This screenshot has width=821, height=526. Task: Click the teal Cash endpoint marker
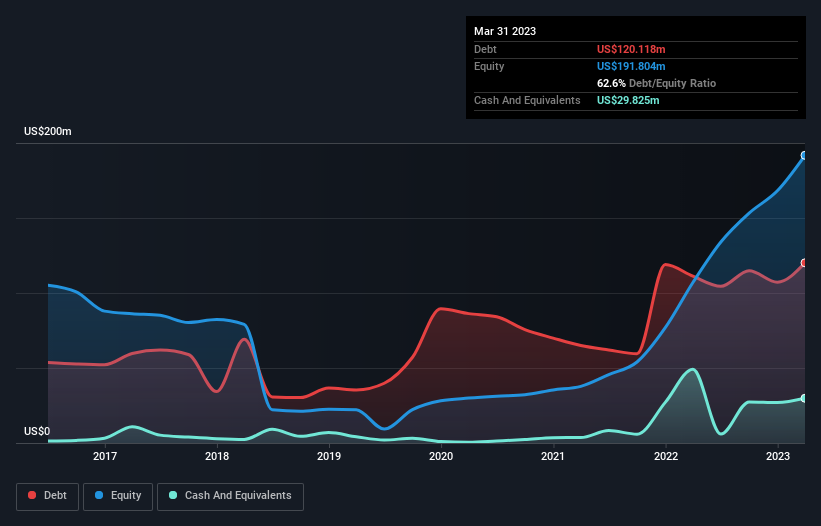click(x=804, y=398)
